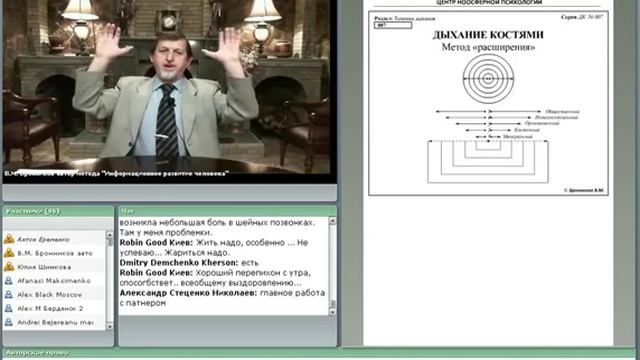Select participant Afanasi Makcimenko

pyautogui.click(x=54, y=281)
